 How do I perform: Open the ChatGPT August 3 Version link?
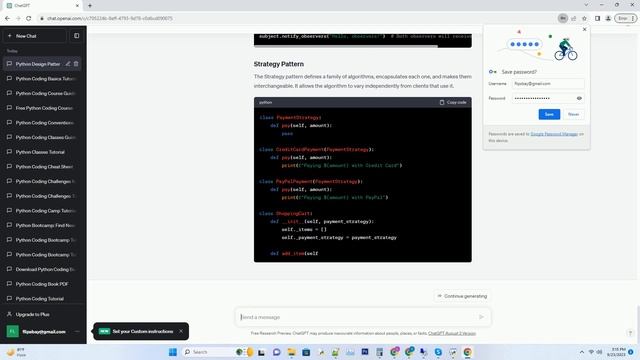coord(452,333)
